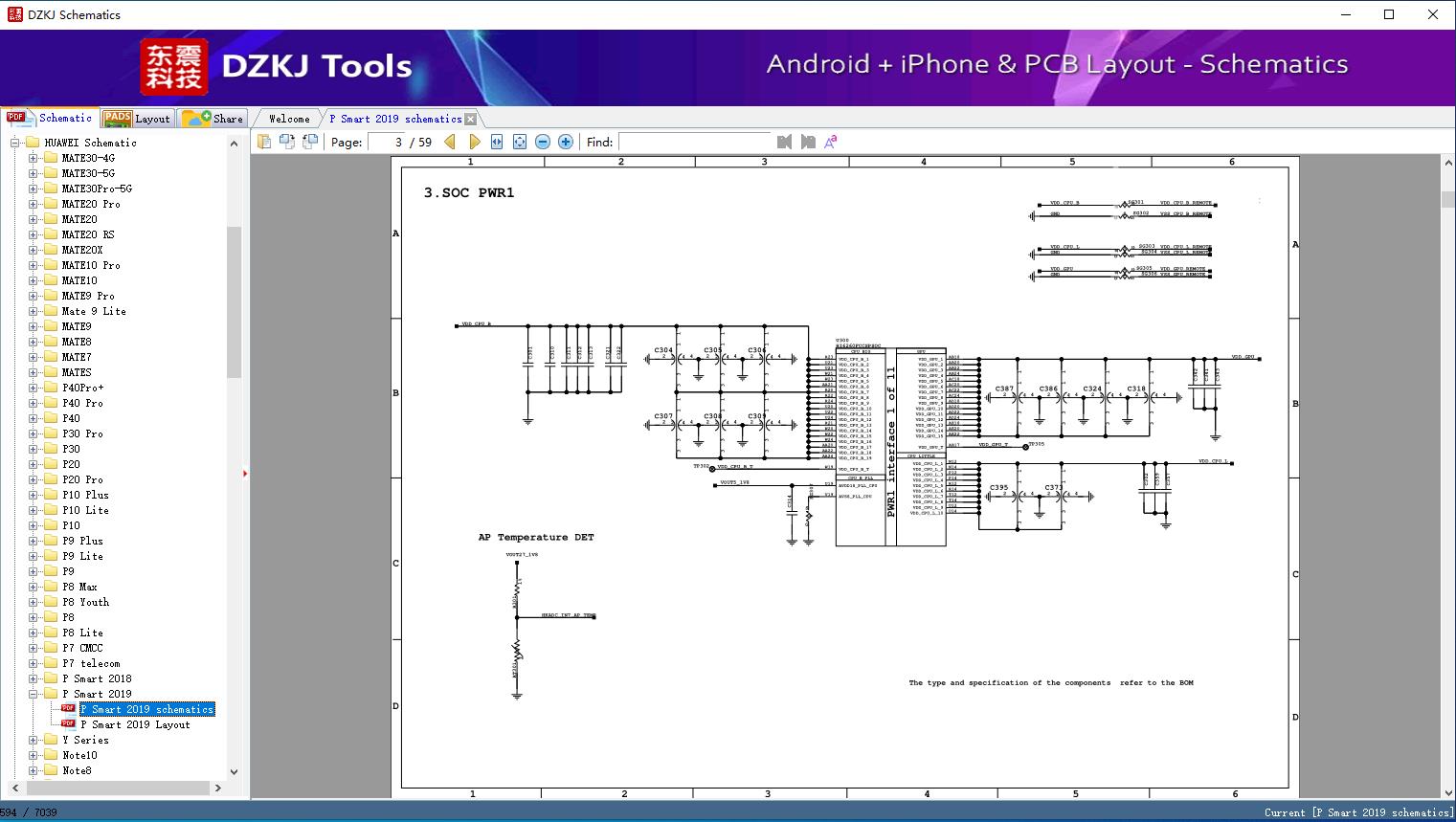Go to the next page arrow
This screenshot has height=822, width=1456.
(474, 142)
